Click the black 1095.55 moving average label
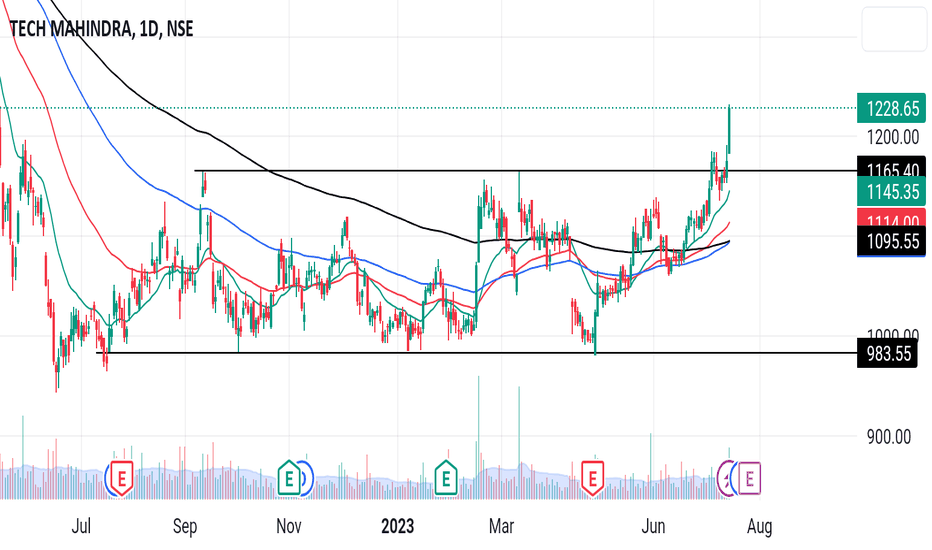This screenshot has height=550, width=932. click(x=891, y=241)
